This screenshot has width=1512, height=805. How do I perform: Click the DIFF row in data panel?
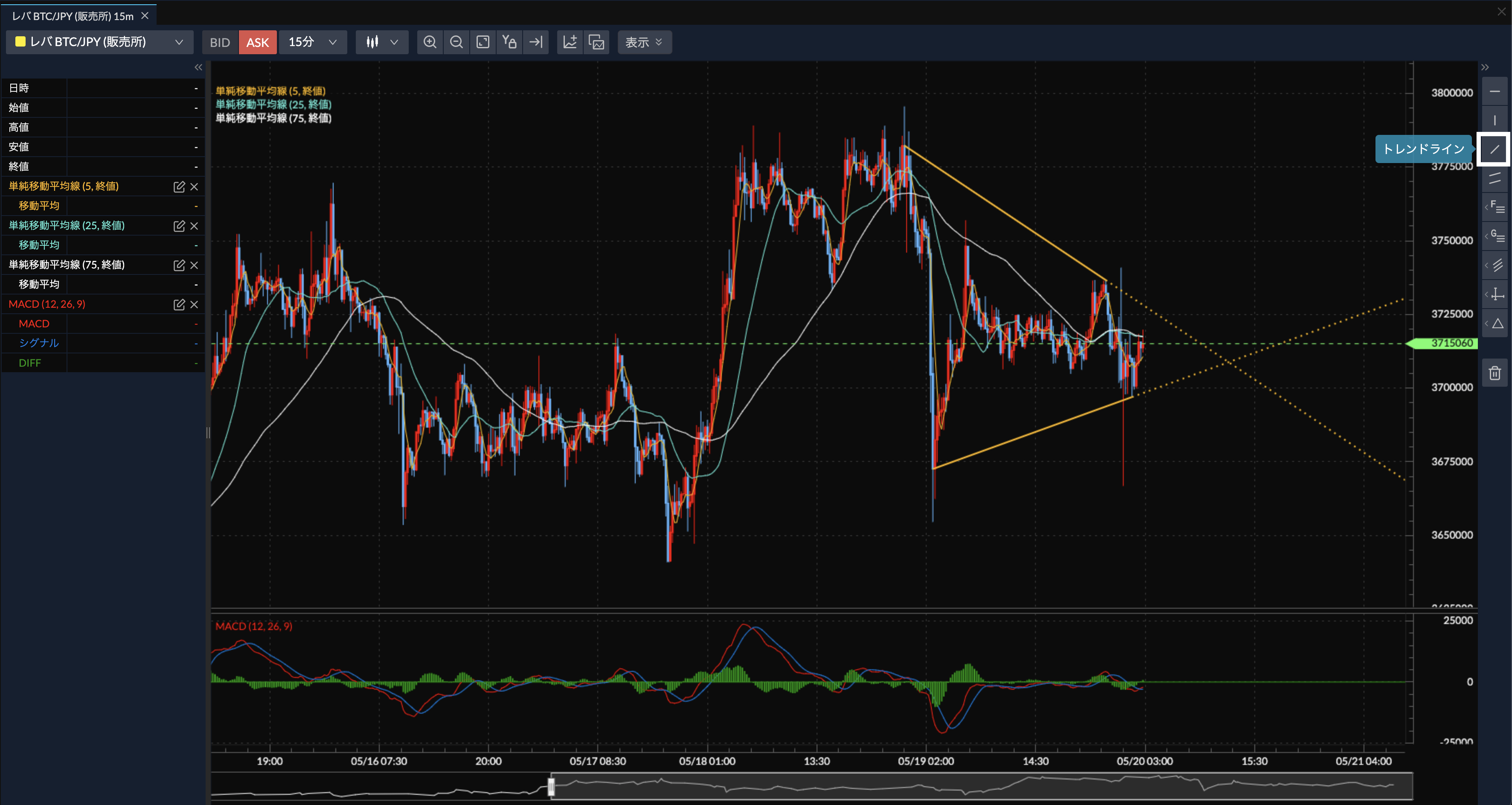(x=103, y=364)
